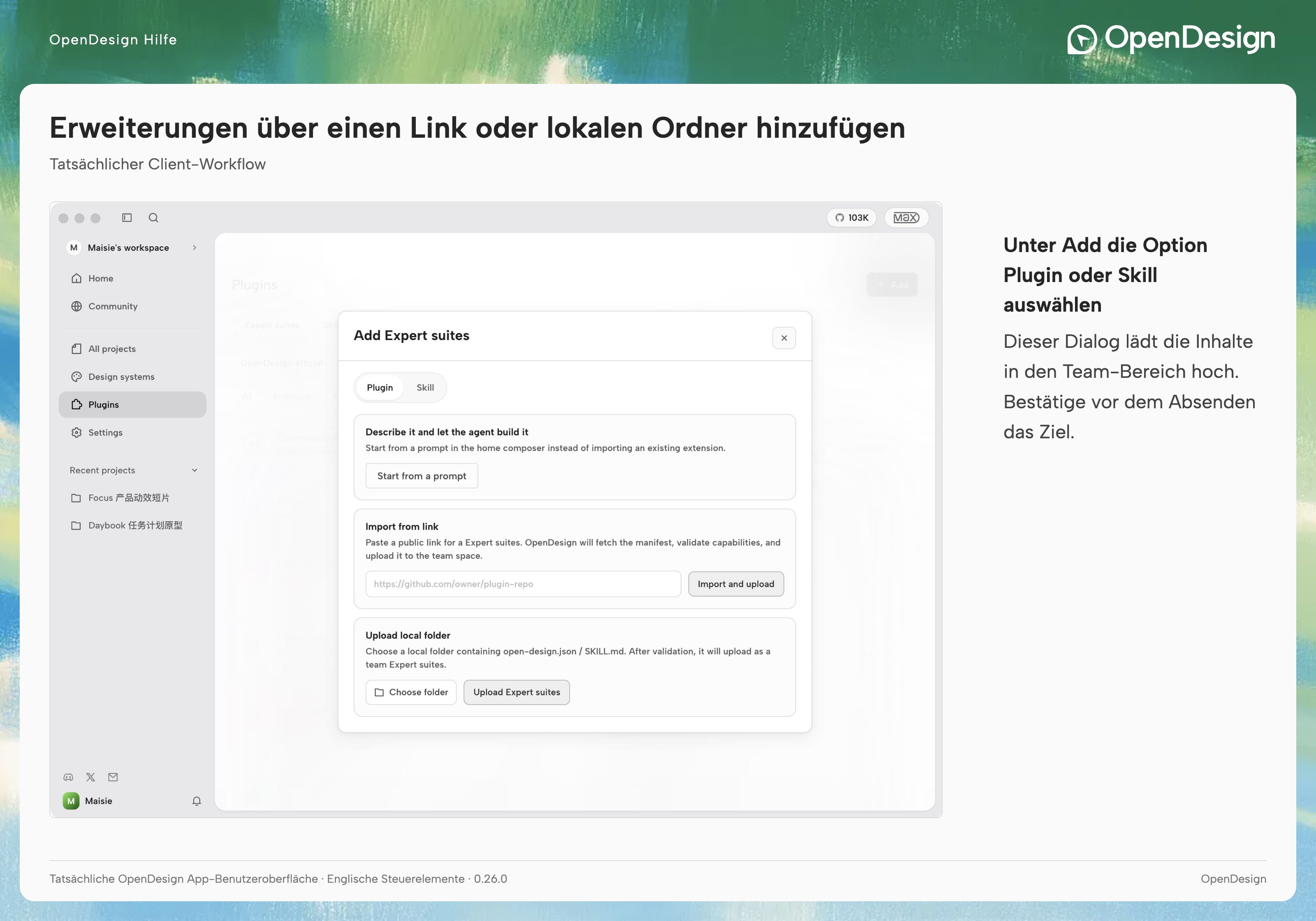This screenshot has height=921, width=1316.
Task: Close the Add Expert suites dialog
Action: [x=784, y=338]
